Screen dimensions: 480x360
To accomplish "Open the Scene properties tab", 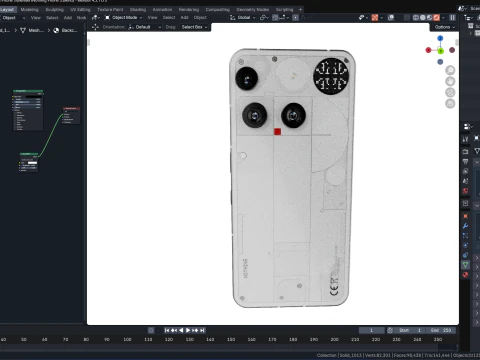I will [x=466, y=181].
